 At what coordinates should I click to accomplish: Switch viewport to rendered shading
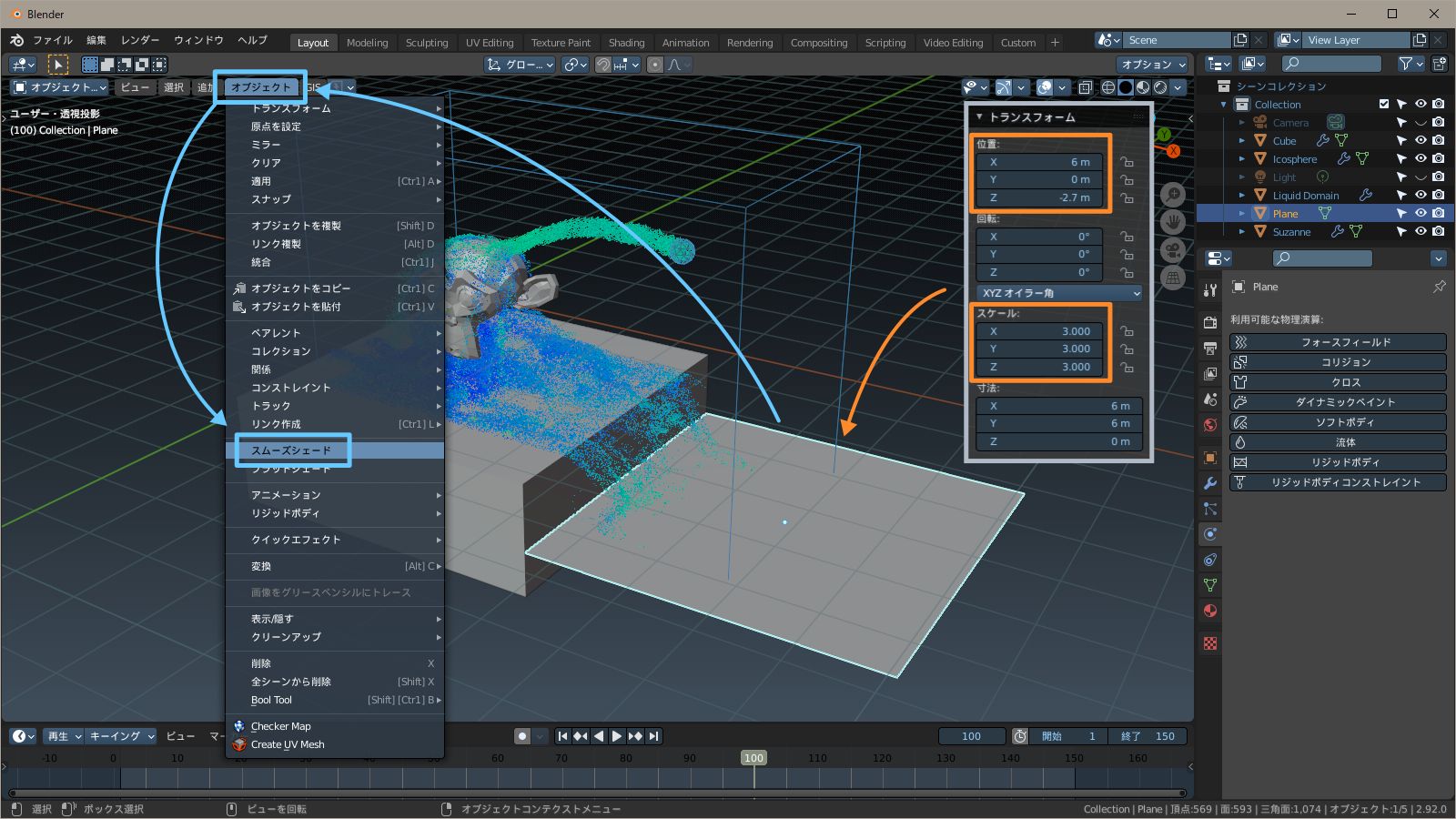pos(1160,87)
